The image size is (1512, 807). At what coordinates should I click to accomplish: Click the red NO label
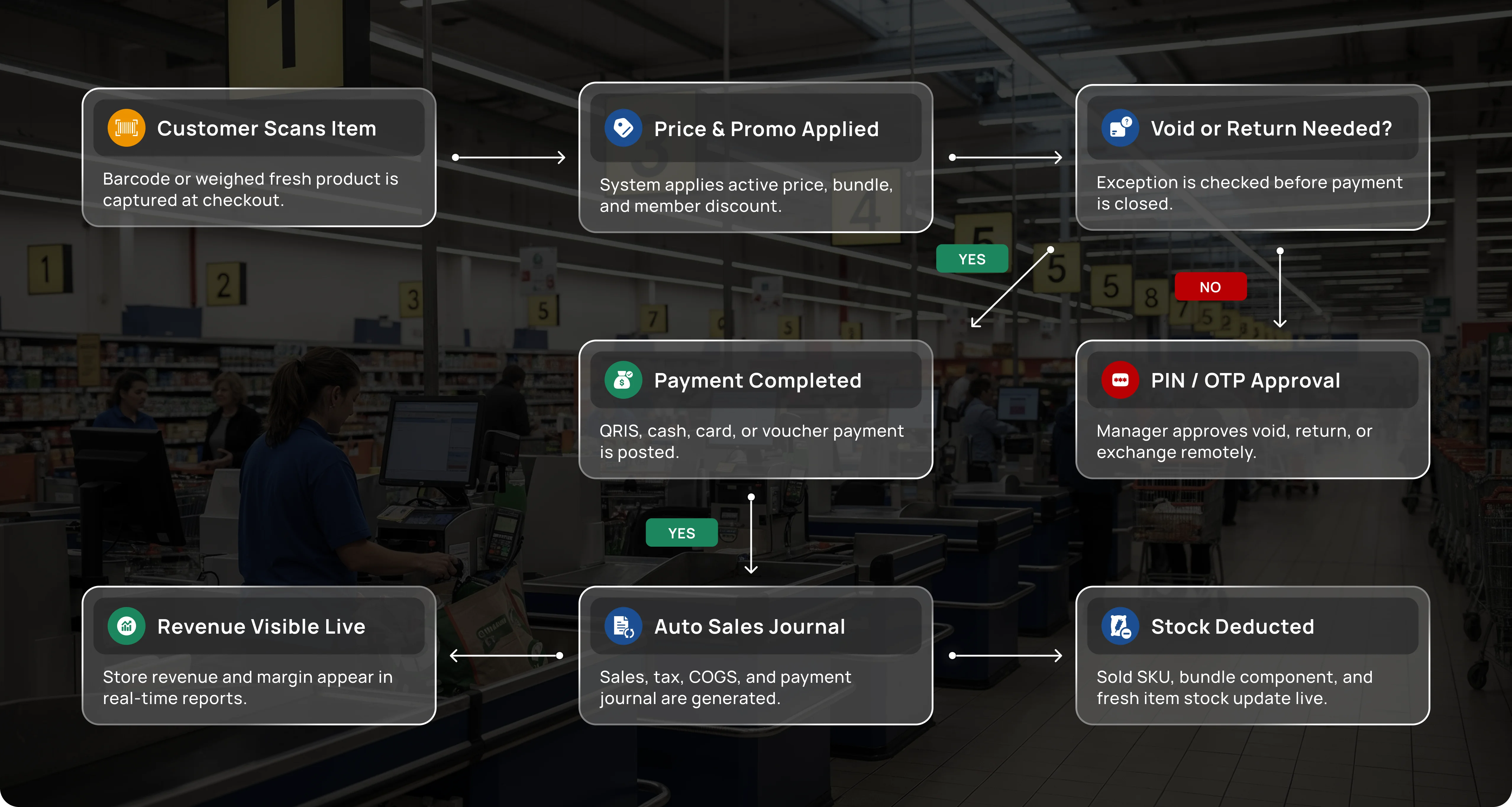pyautogui.click(x=1210, y=287)
